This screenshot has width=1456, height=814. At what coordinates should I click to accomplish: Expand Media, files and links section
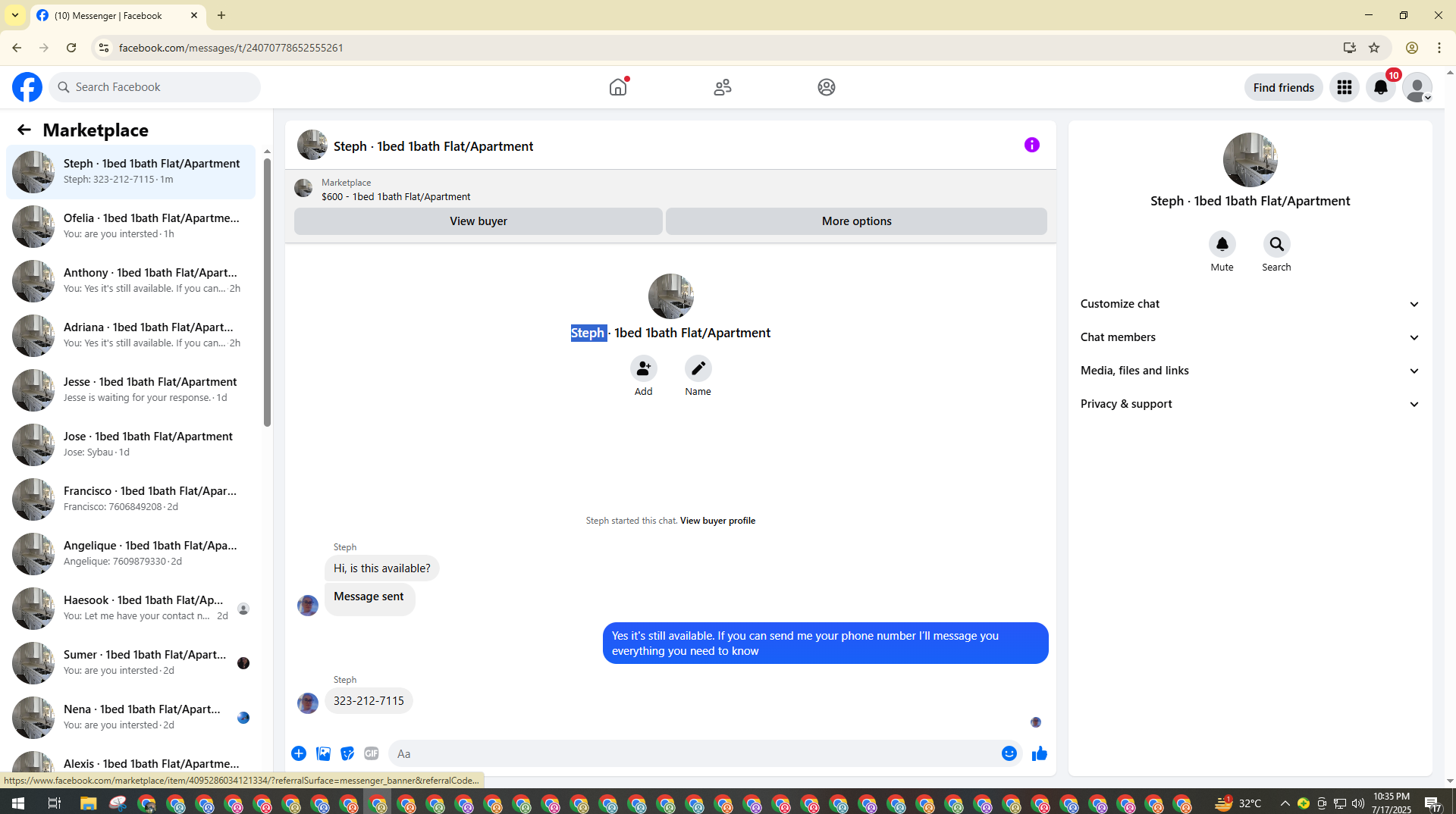1250,371
